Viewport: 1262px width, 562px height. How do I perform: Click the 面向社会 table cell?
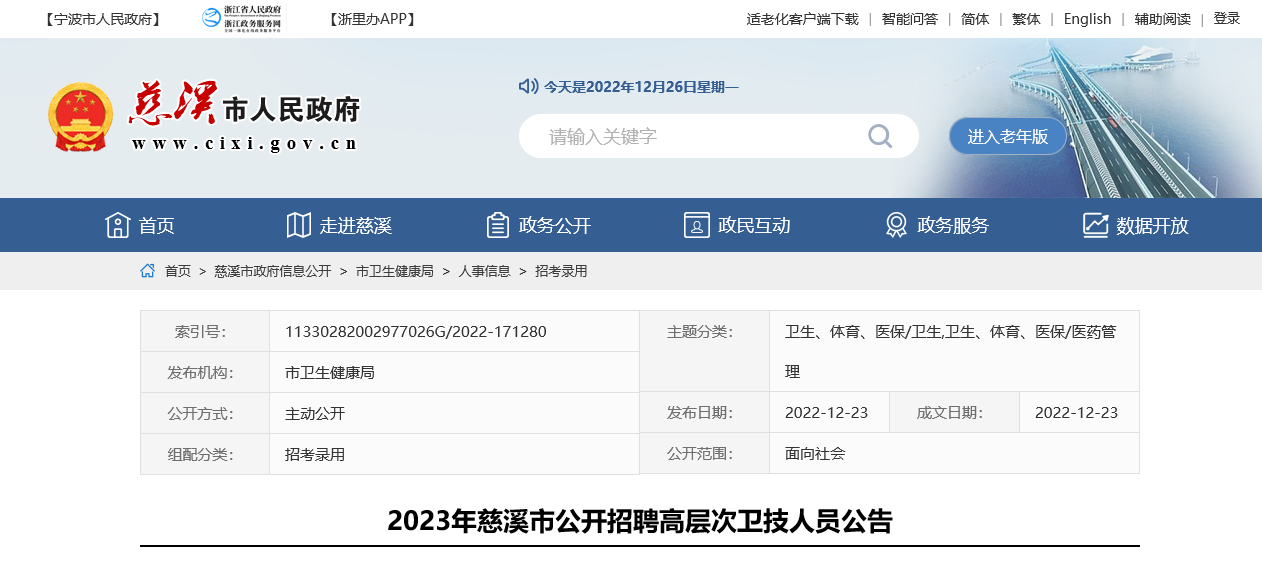954,453
